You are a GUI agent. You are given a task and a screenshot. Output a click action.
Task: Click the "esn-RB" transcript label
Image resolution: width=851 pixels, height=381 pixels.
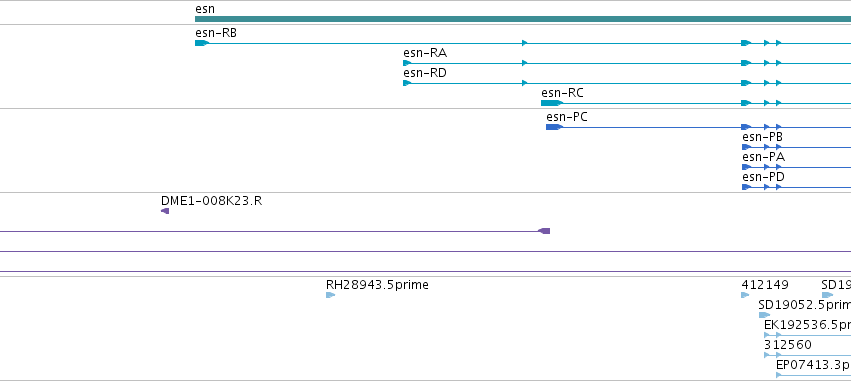click(x=216, y=33)
